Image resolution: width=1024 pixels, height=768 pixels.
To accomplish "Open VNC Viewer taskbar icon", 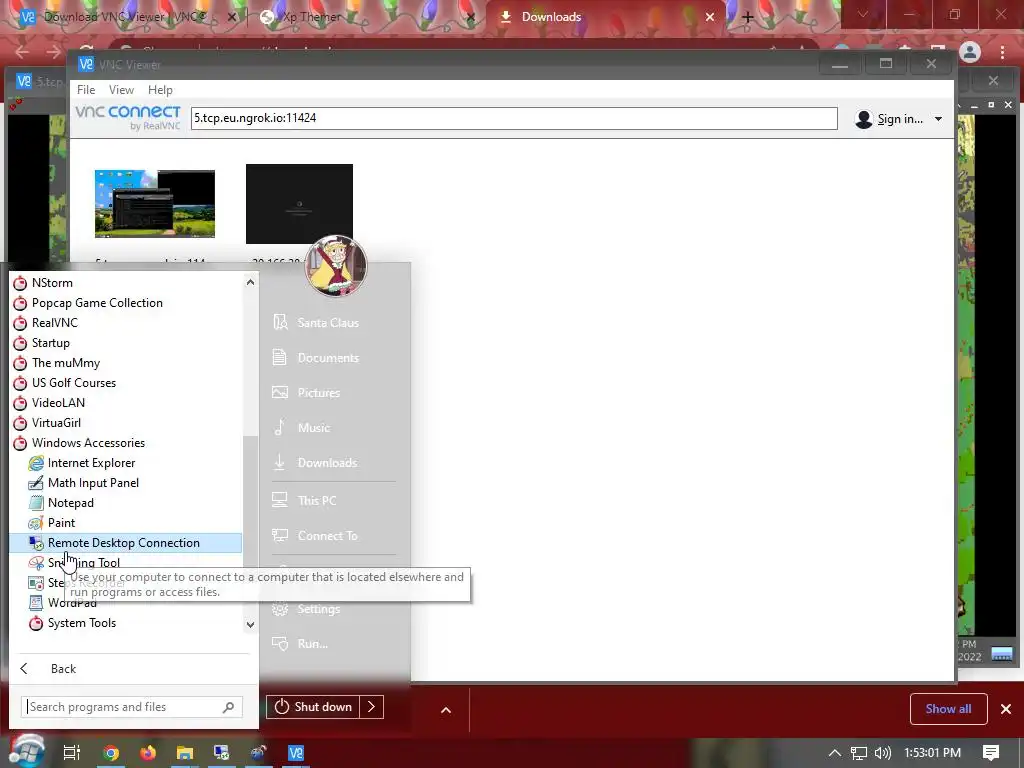I will [296, 753].
